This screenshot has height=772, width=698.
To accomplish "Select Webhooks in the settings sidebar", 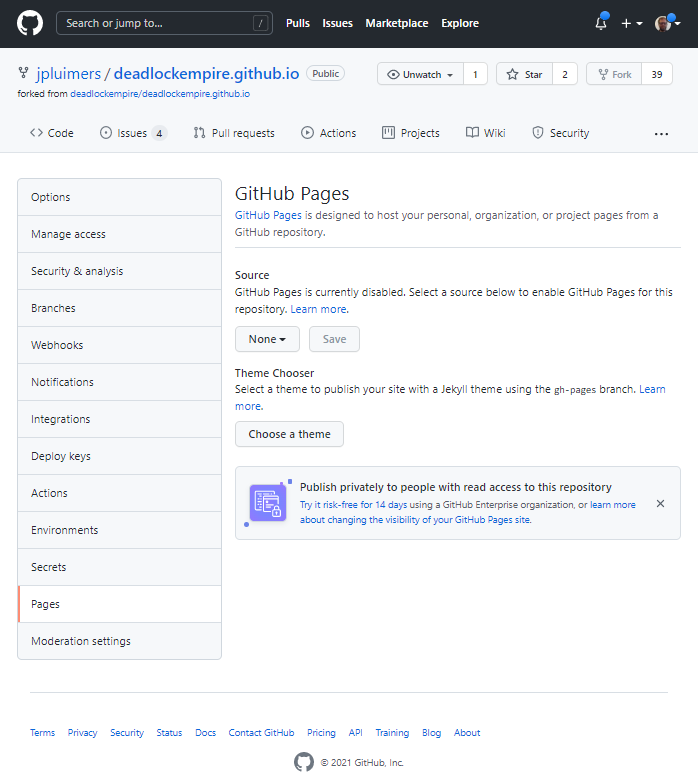I will point(57,345).
